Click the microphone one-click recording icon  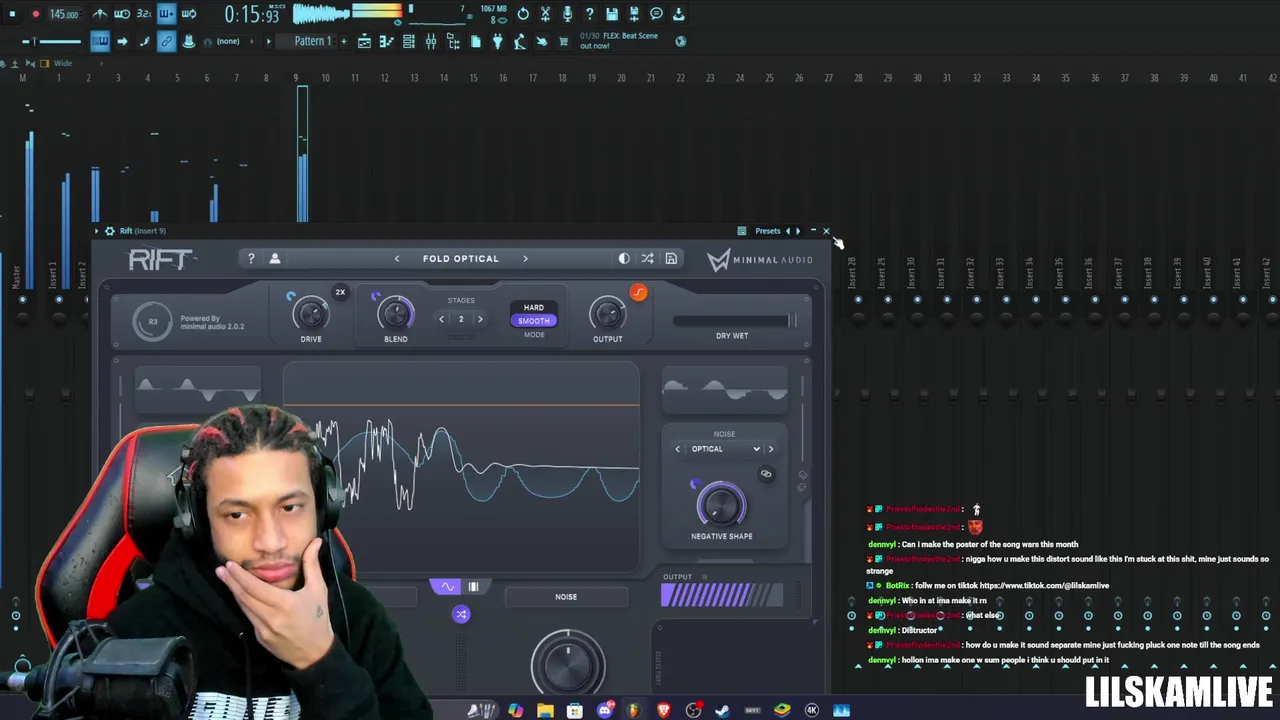click(567, 14)
